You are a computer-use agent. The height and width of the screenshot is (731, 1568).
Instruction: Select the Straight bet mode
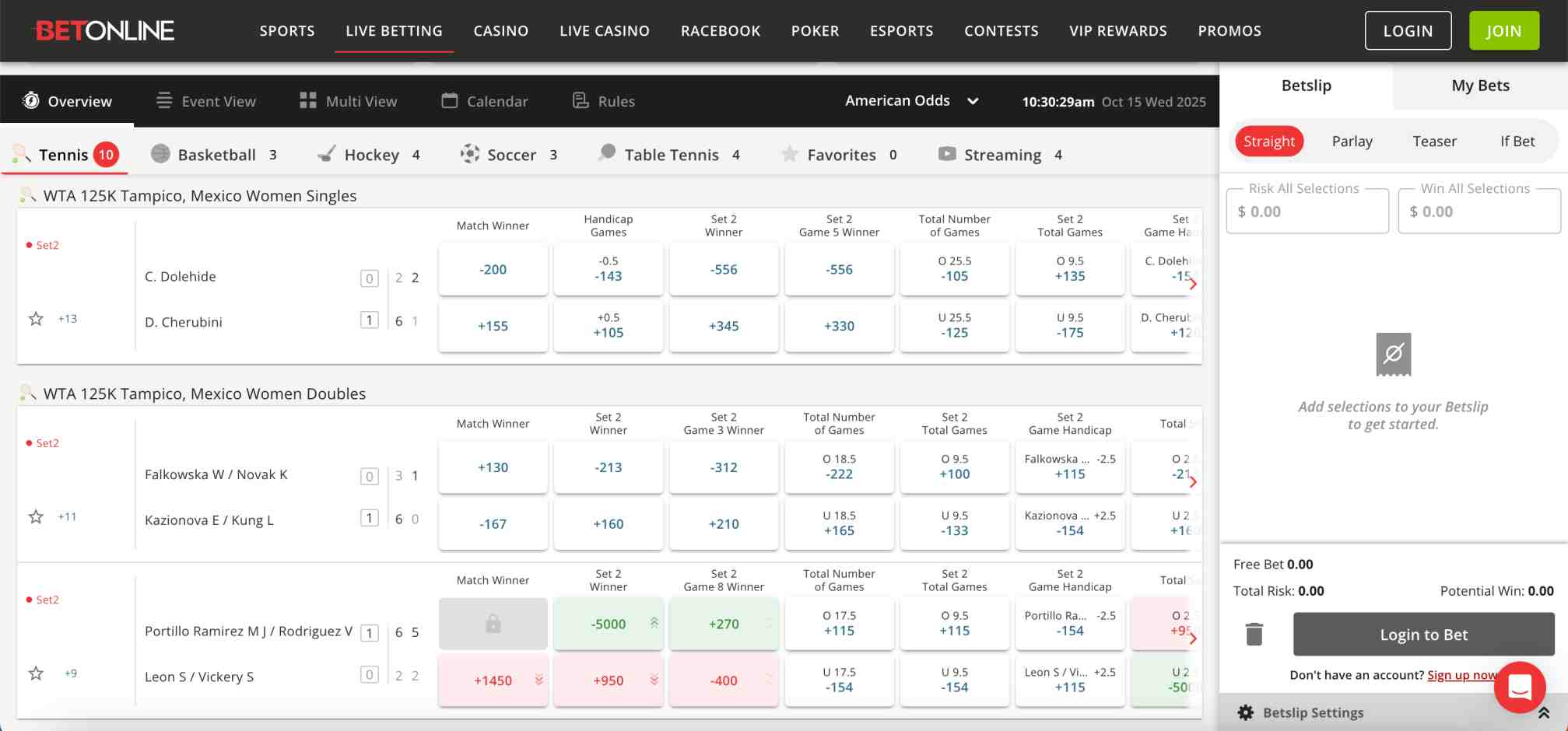(x=1269, y=141)
